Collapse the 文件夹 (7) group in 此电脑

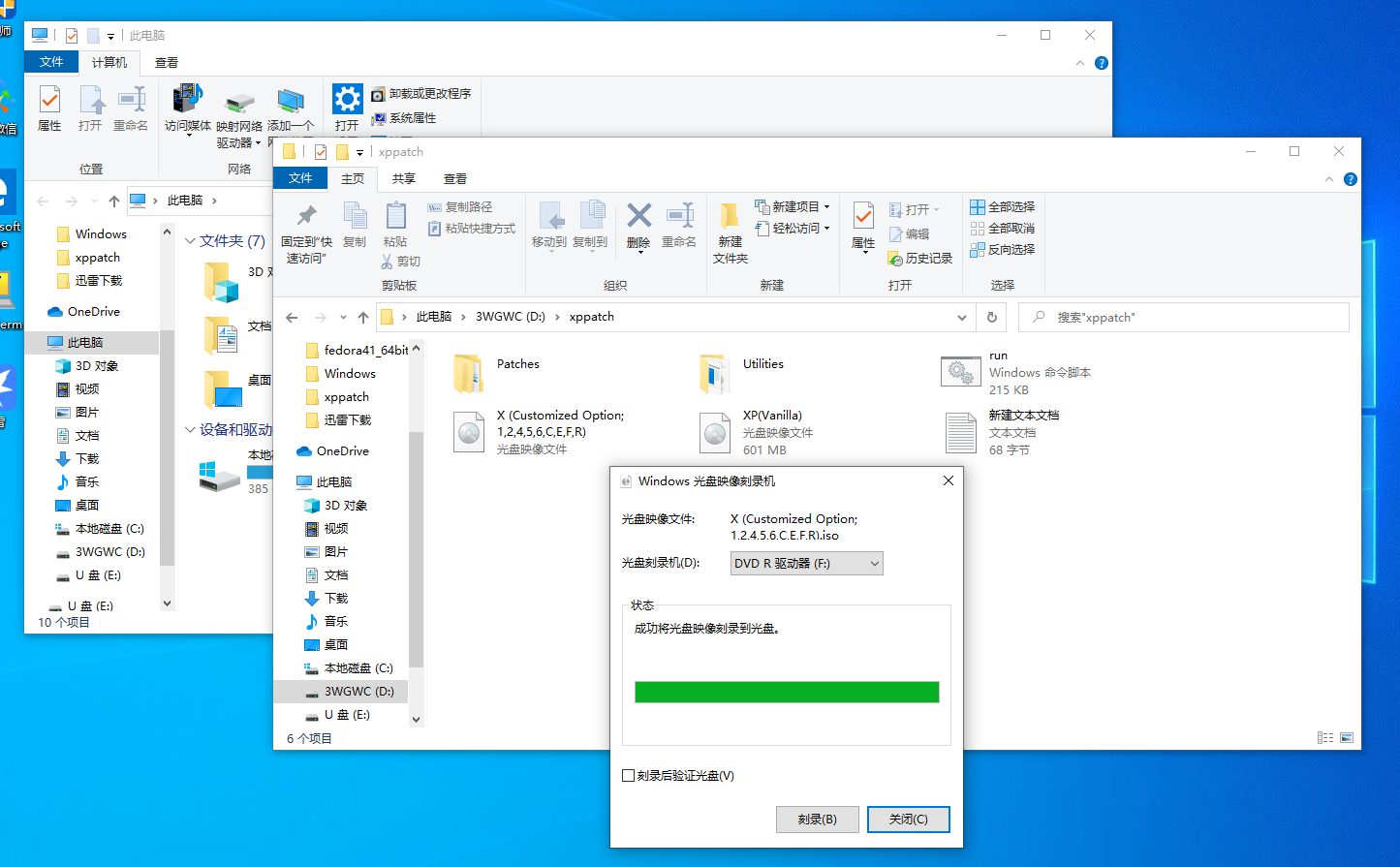pos(190,241)
